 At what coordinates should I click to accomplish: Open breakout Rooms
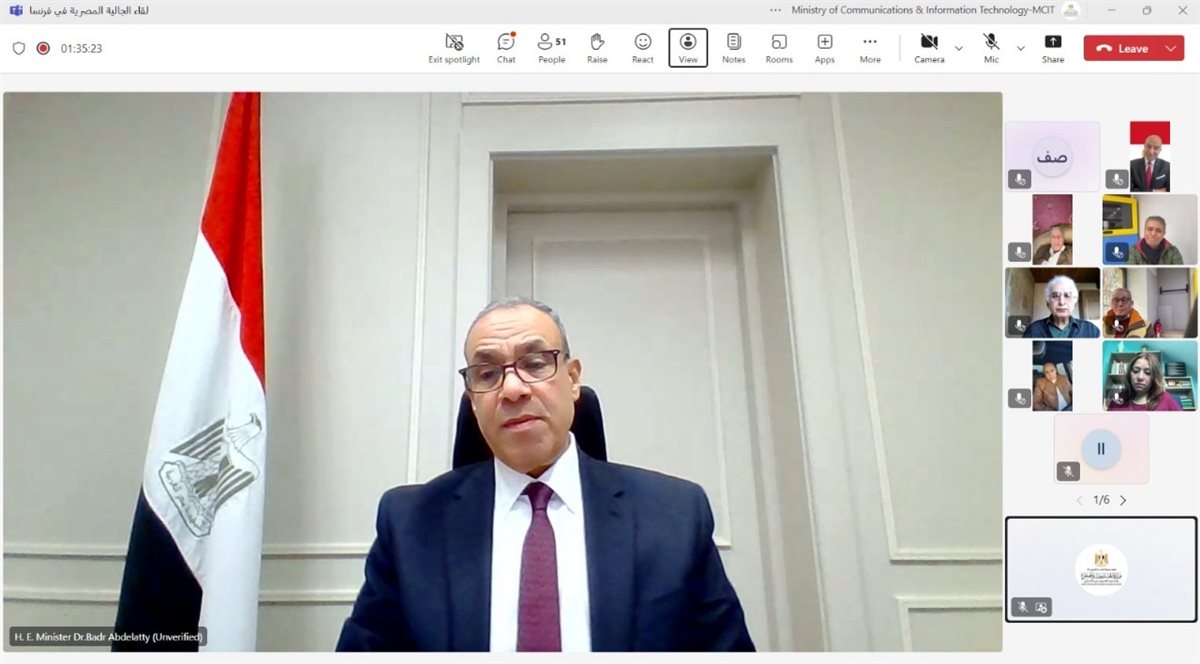779,47
